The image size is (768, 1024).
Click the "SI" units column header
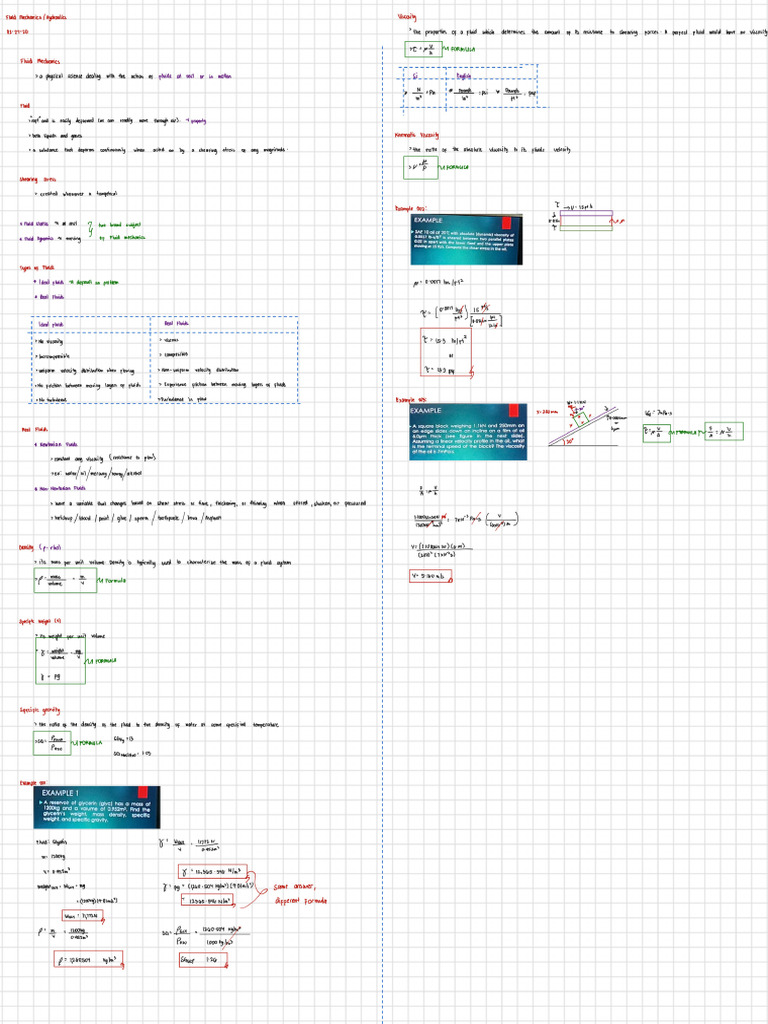(415, 76)
